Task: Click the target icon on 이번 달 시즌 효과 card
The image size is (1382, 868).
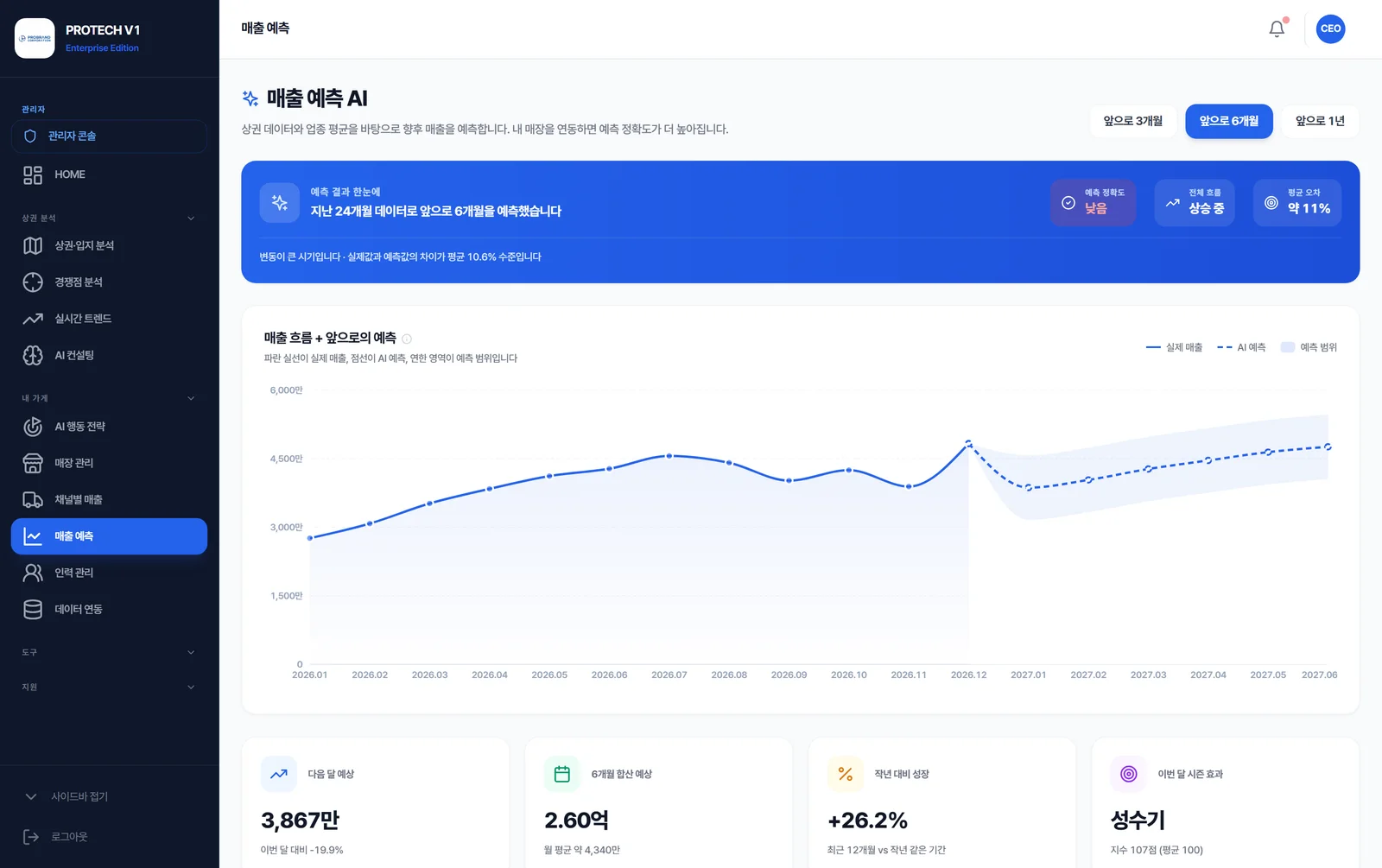Action: pos(1129,774)
